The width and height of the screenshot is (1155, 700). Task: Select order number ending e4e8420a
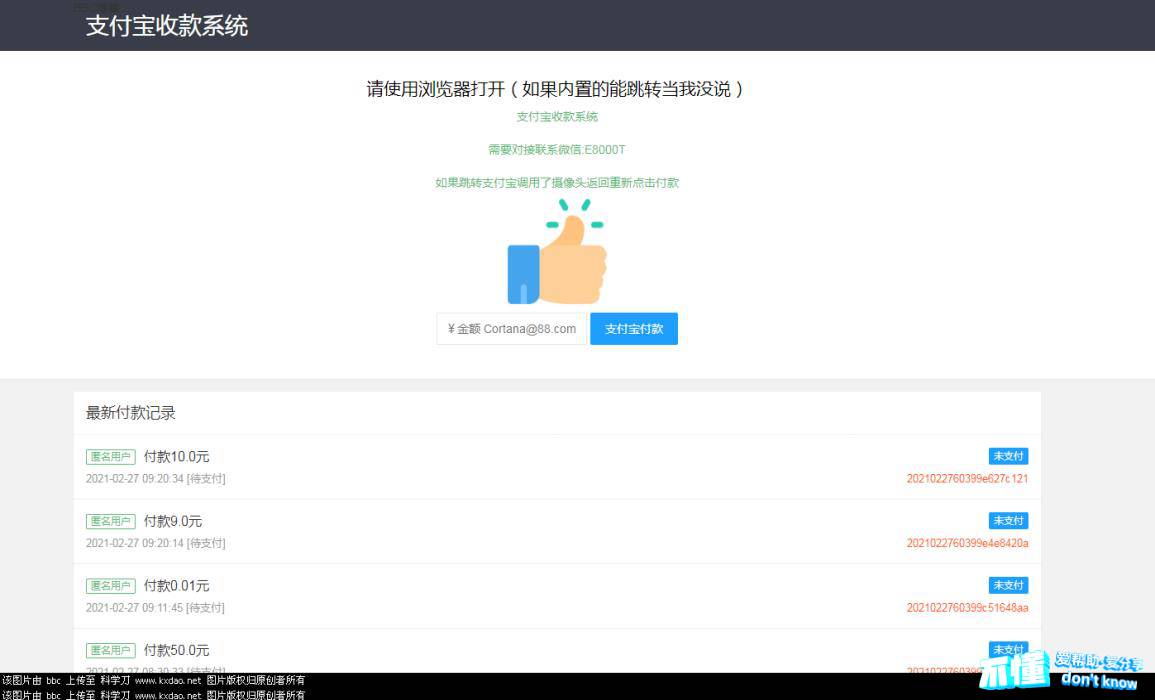(967, 543)
